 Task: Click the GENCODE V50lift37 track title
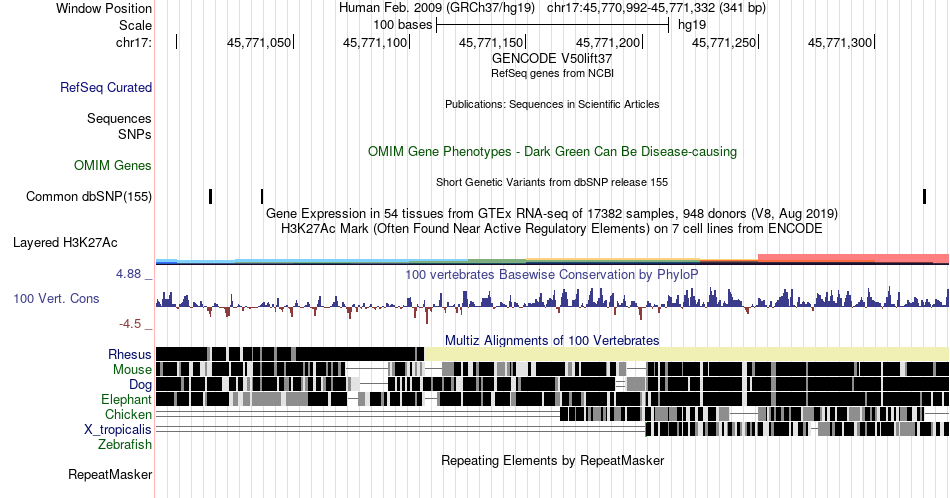click(552, 59)
